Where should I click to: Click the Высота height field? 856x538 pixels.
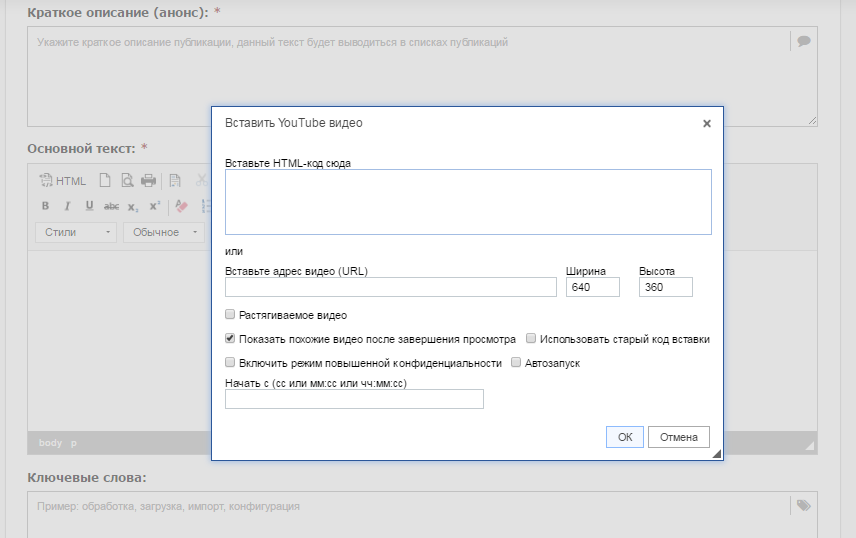(665, 287)
